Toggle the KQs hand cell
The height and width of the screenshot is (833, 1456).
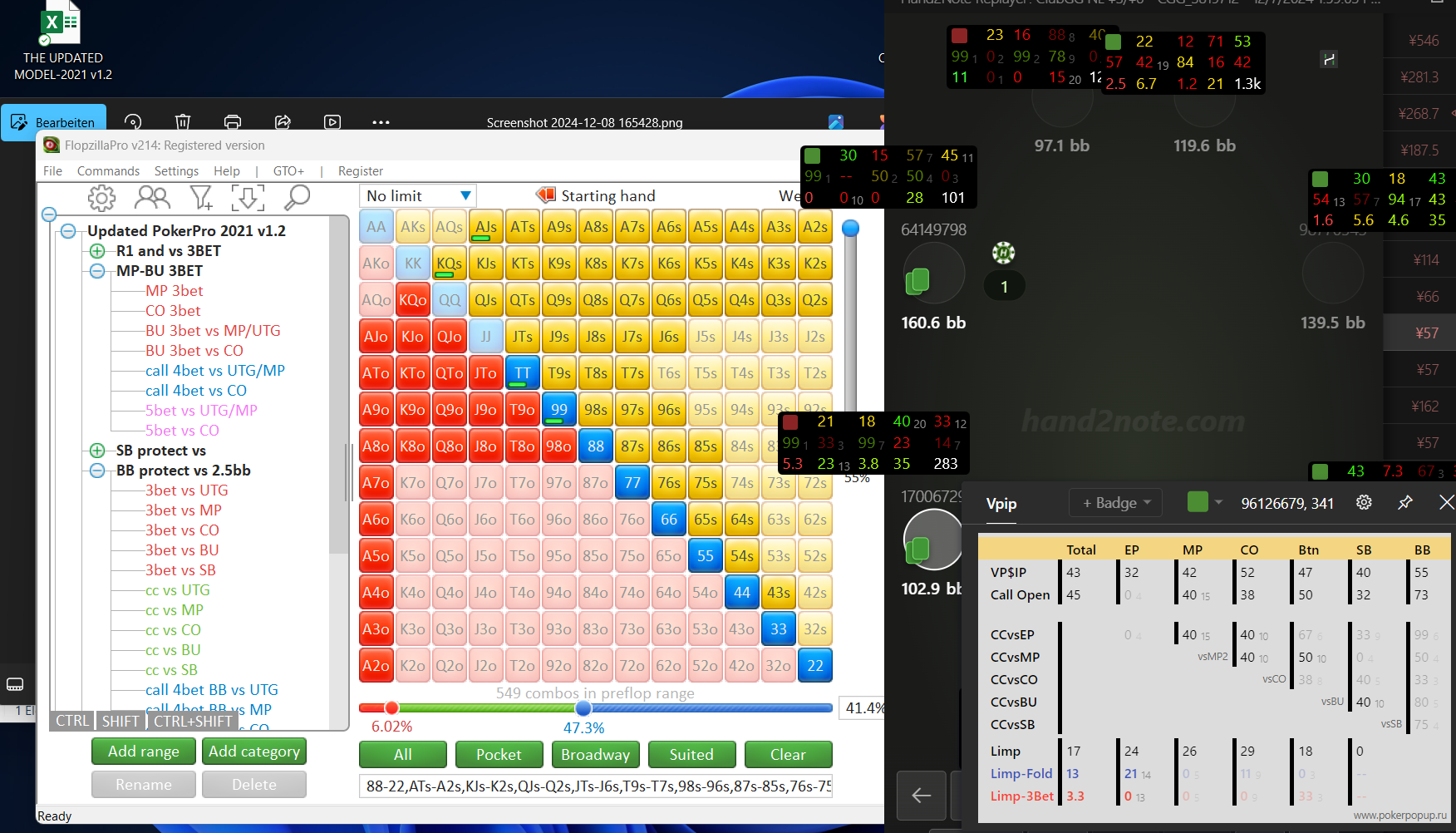pos(449,264)
